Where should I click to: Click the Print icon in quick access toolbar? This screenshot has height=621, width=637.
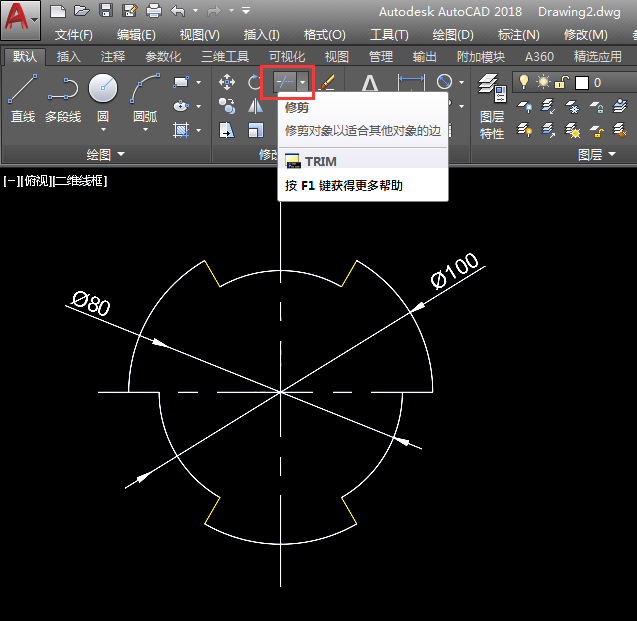pos(153,11)
